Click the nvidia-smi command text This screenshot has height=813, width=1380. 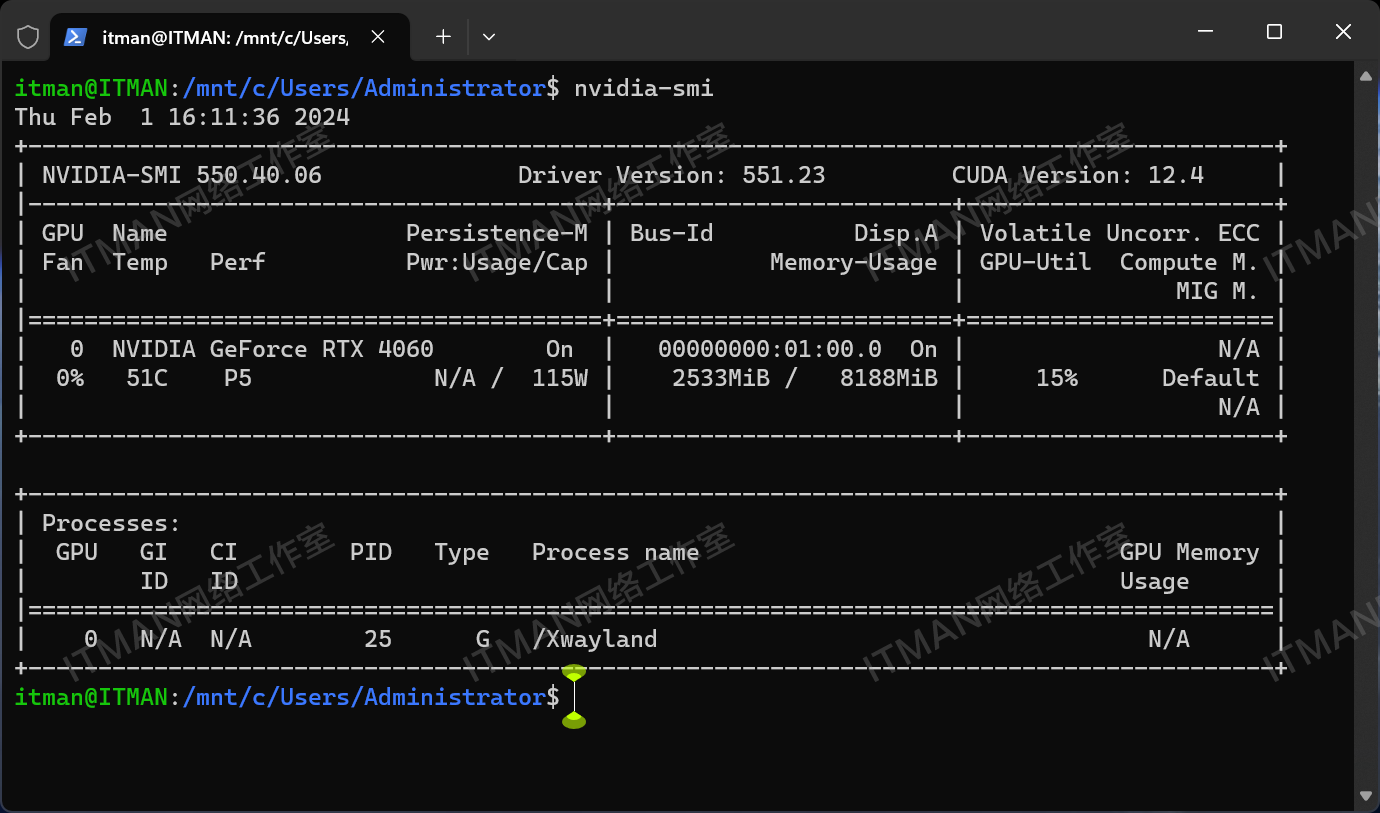point(643,88)
